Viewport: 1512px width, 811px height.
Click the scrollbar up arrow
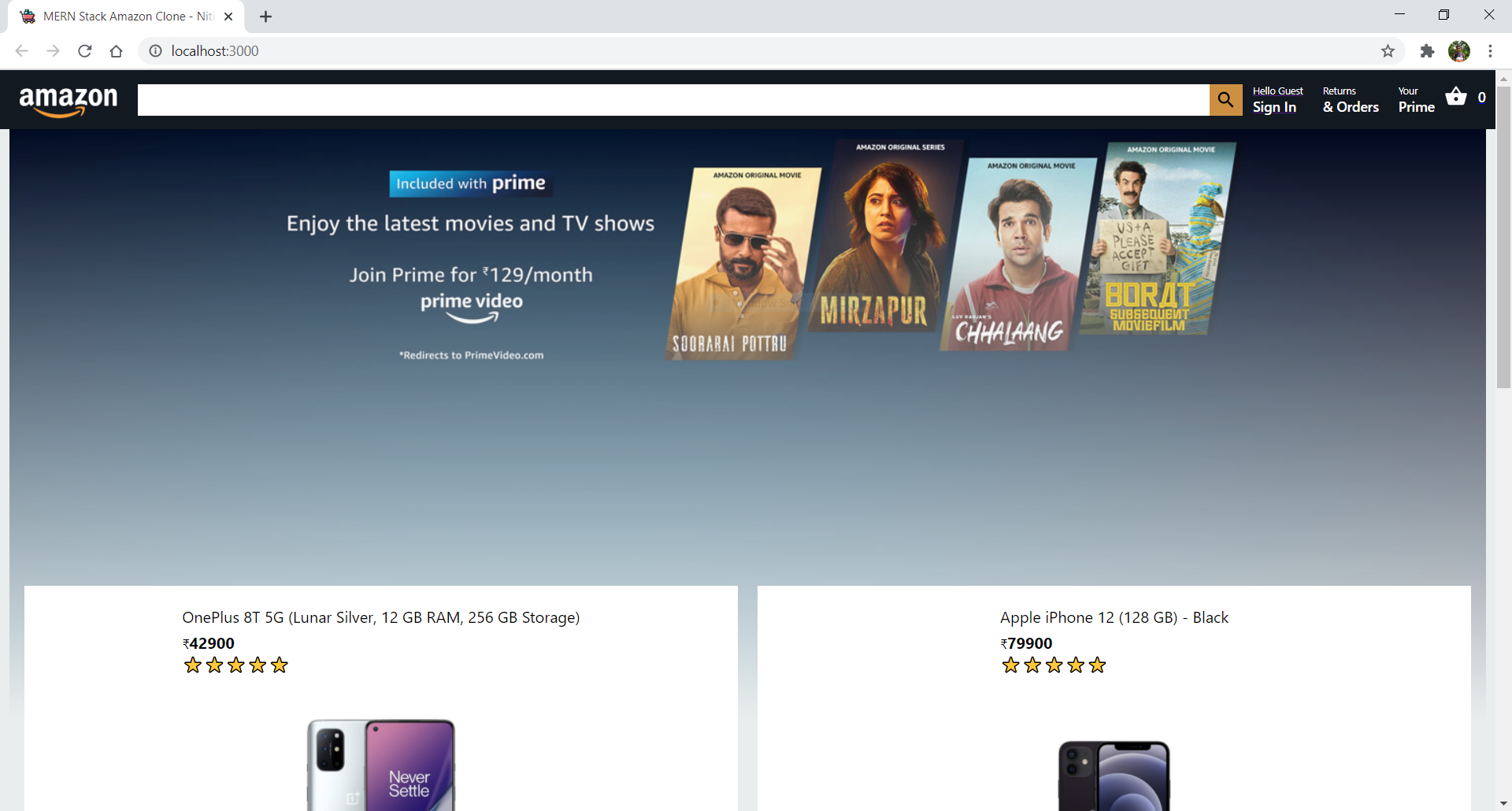pyautogui.click(x=1503, y=79)
